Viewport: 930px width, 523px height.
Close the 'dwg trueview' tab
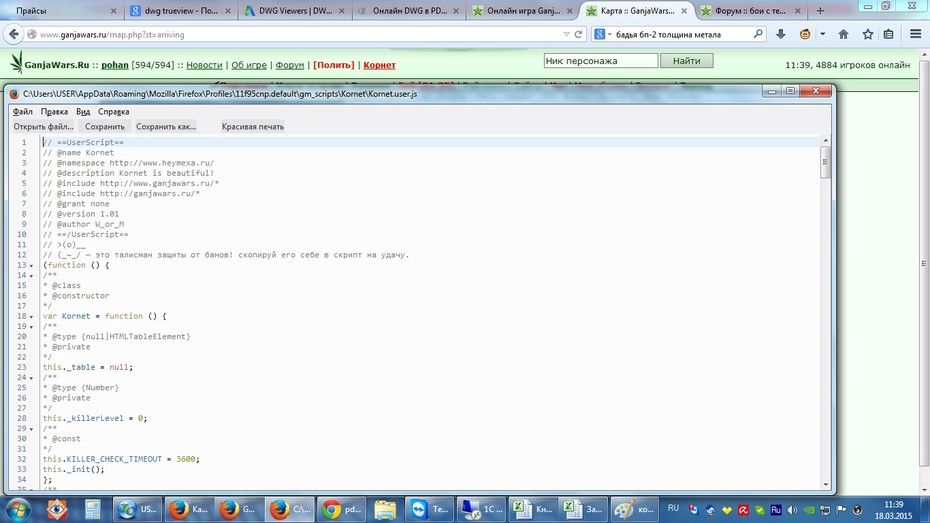click(x=228, y=11)
